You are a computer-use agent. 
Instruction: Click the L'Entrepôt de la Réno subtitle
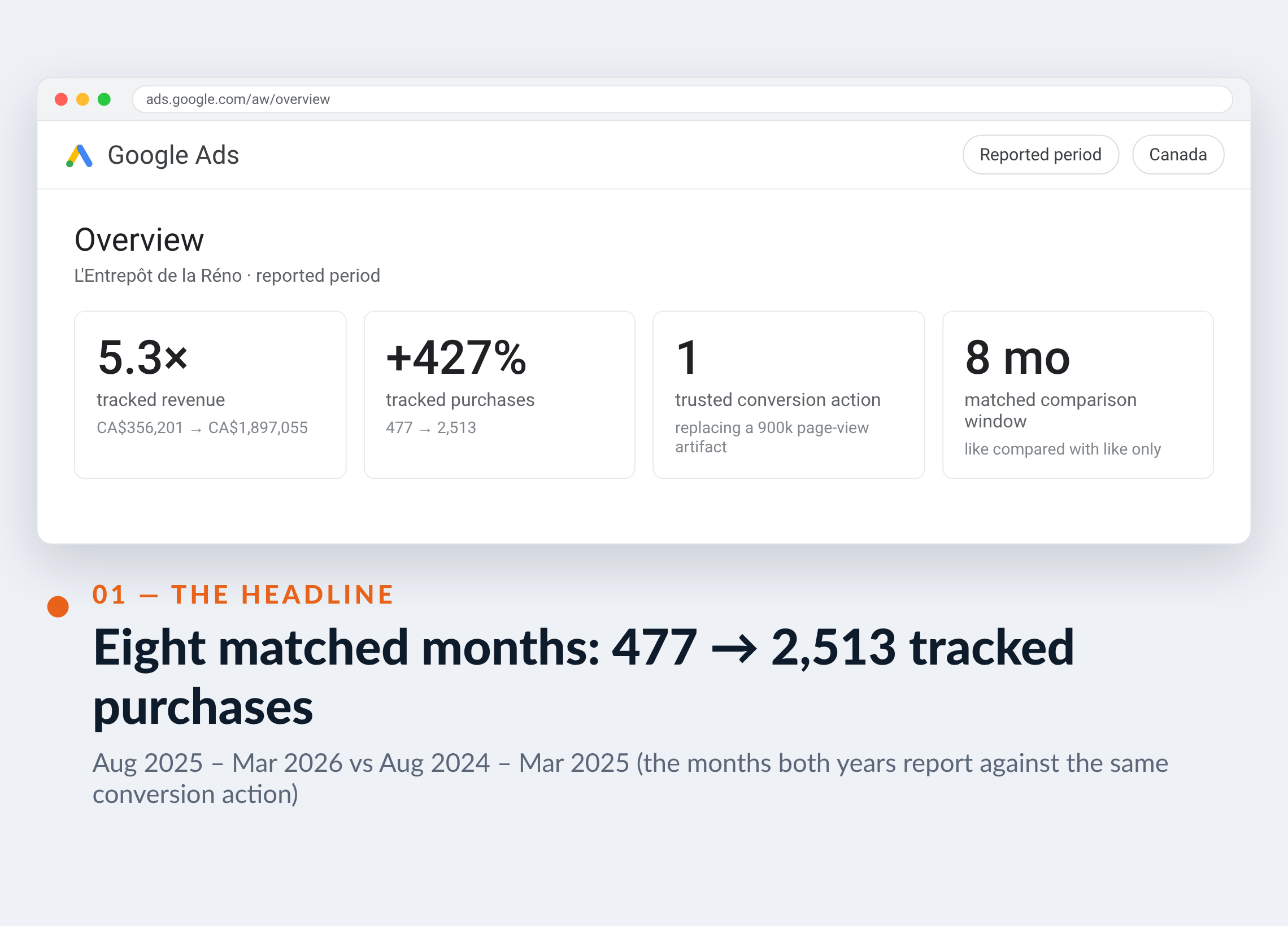[x=227, y=276]
